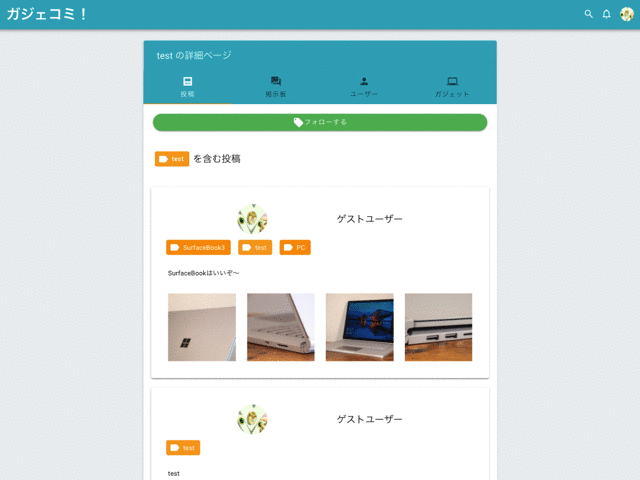This screenshot has width=640, height=480.
Task: Click the test の詳細ページ heading
Action: tap(194, 56)
